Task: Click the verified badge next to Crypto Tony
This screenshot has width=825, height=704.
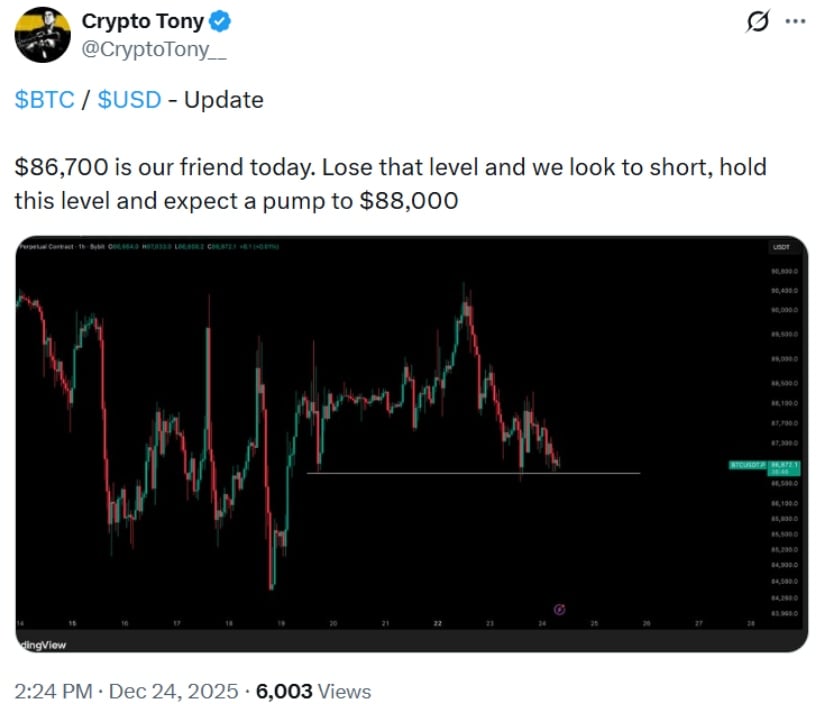Action: (219, 20)
